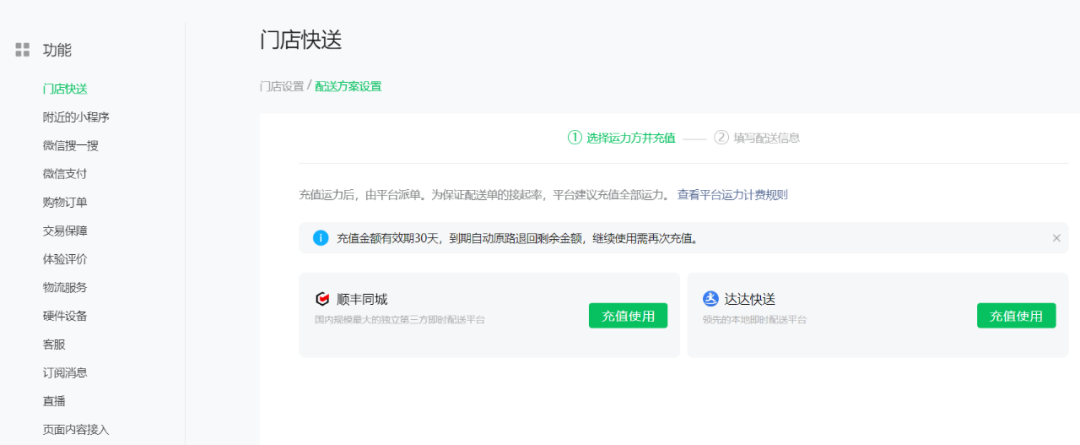Open 门店快送 in the sidebar
Image resolution: width=1080 pixels, height=445 pixels.
tap(65, 89)
